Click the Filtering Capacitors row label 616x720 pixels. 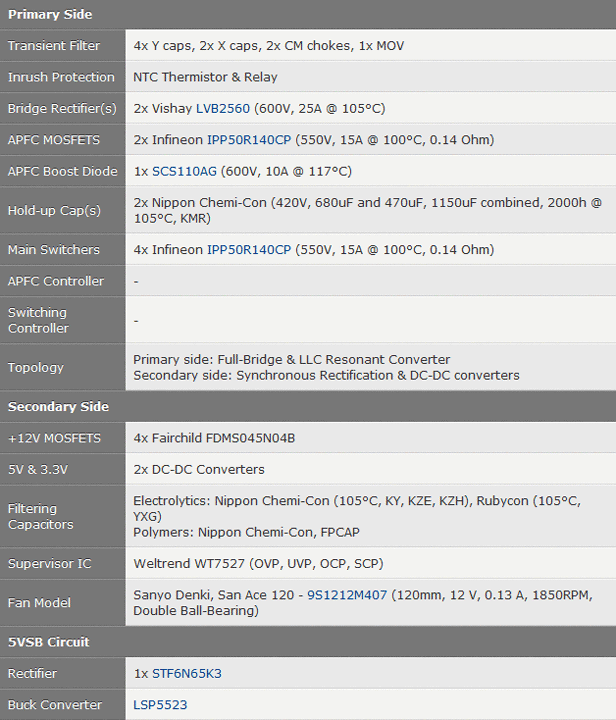[x=40, y=516]
